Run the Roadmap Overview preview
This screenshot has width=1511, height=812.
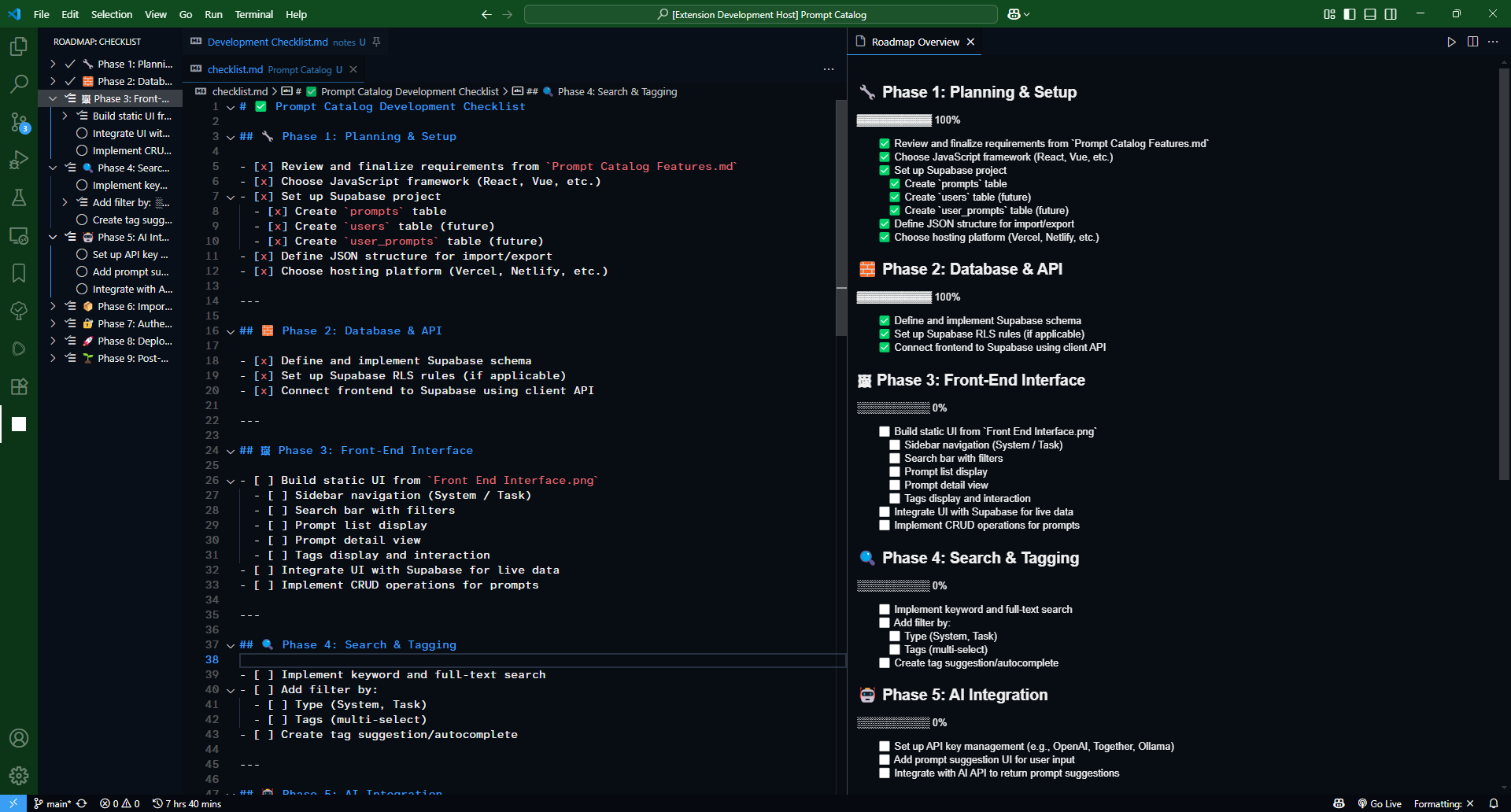1451,42
